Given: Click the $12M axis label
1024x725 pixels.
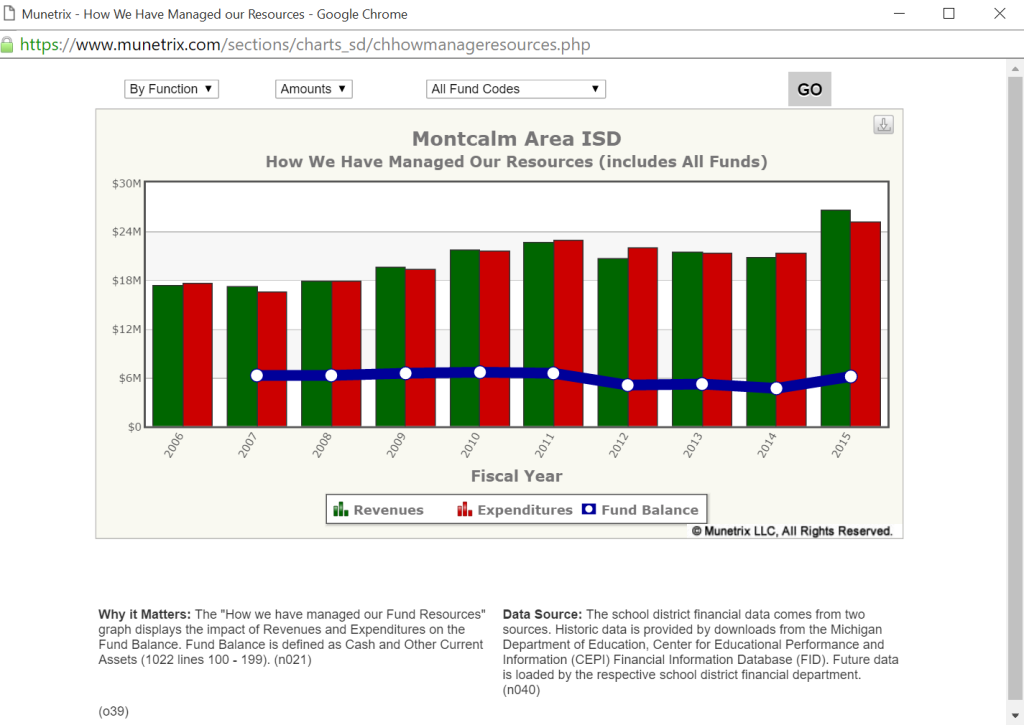Looking at the screenshot, I should (127, 329).
